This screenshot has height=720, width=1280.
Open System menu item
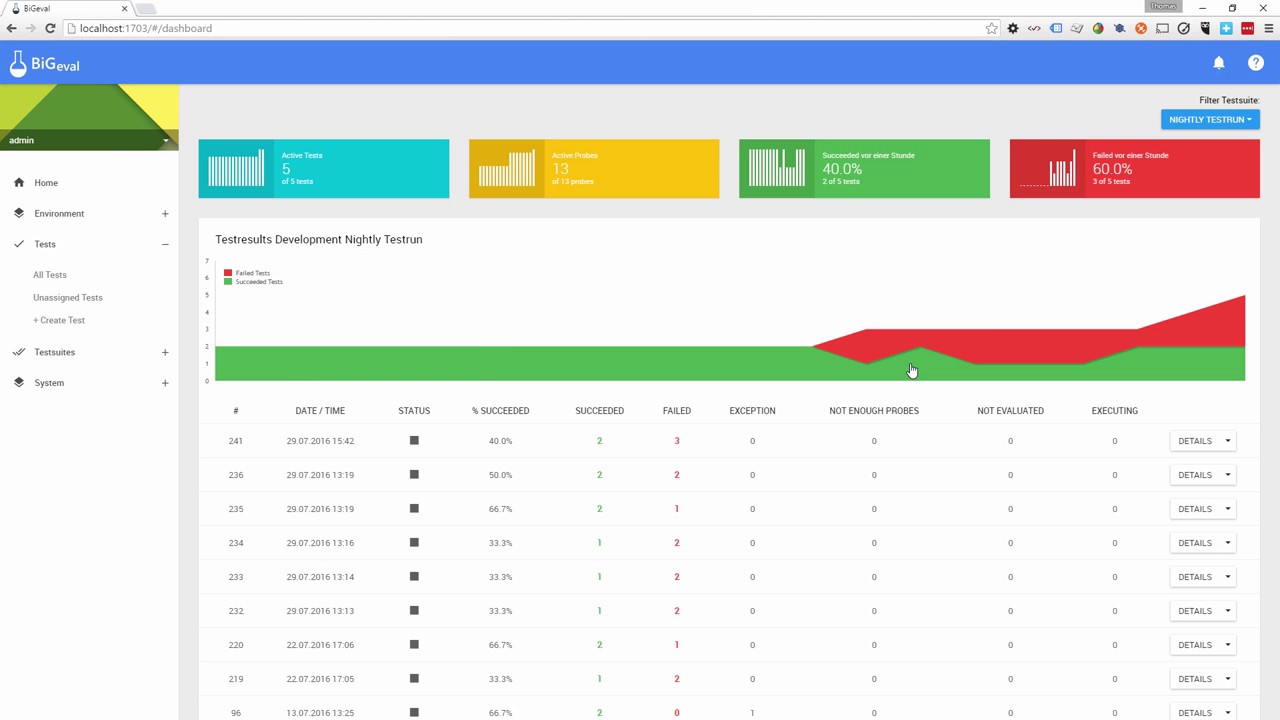(x=49, y=383)
